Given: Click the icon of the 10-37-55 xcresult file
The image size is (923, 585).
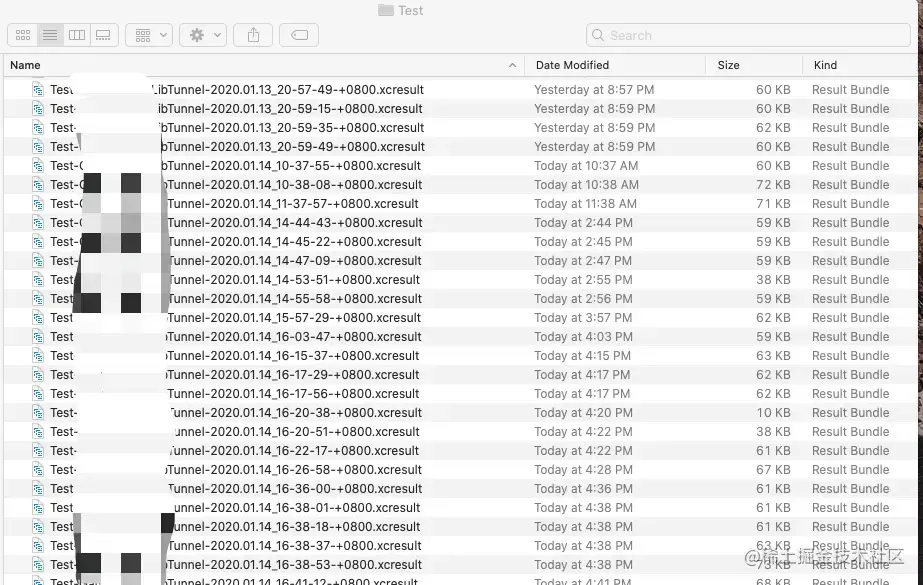Looking at the screenshot, I should [x=38, y=166].
